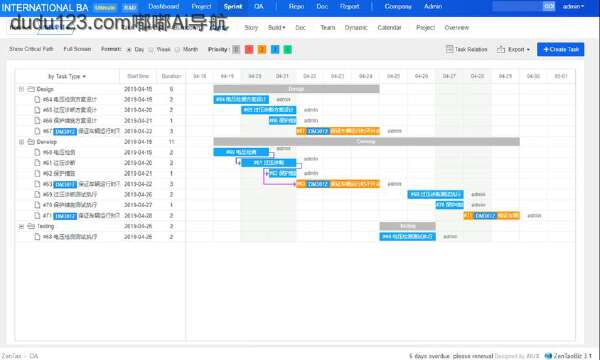Collapse the Develop task group
Image resolution: width=600 pixels, height=360 pixels.
pos(21,142)
